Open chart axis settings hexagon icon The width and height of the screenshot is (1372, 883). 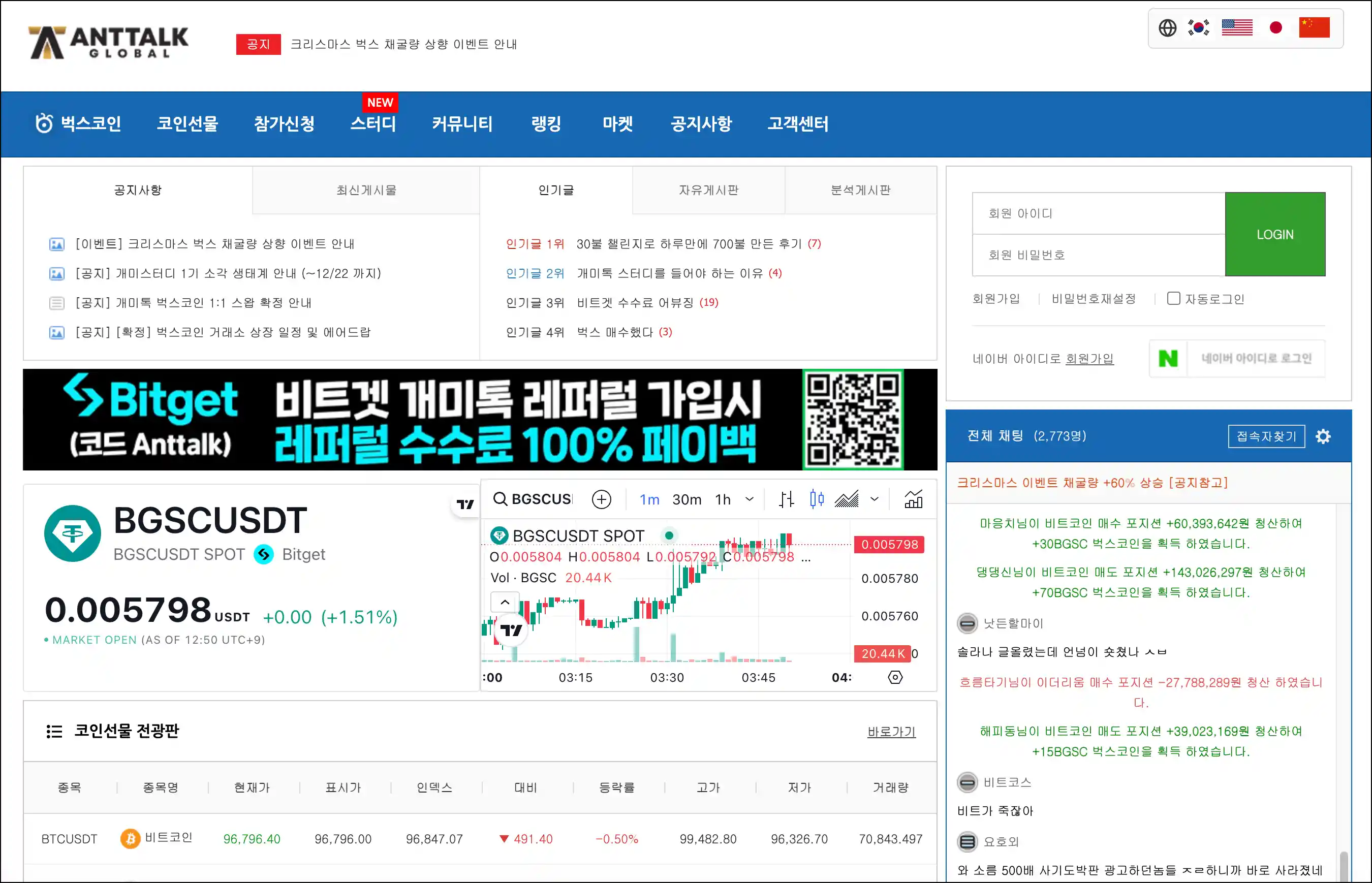pyautogui.click(x=895, y=677)
